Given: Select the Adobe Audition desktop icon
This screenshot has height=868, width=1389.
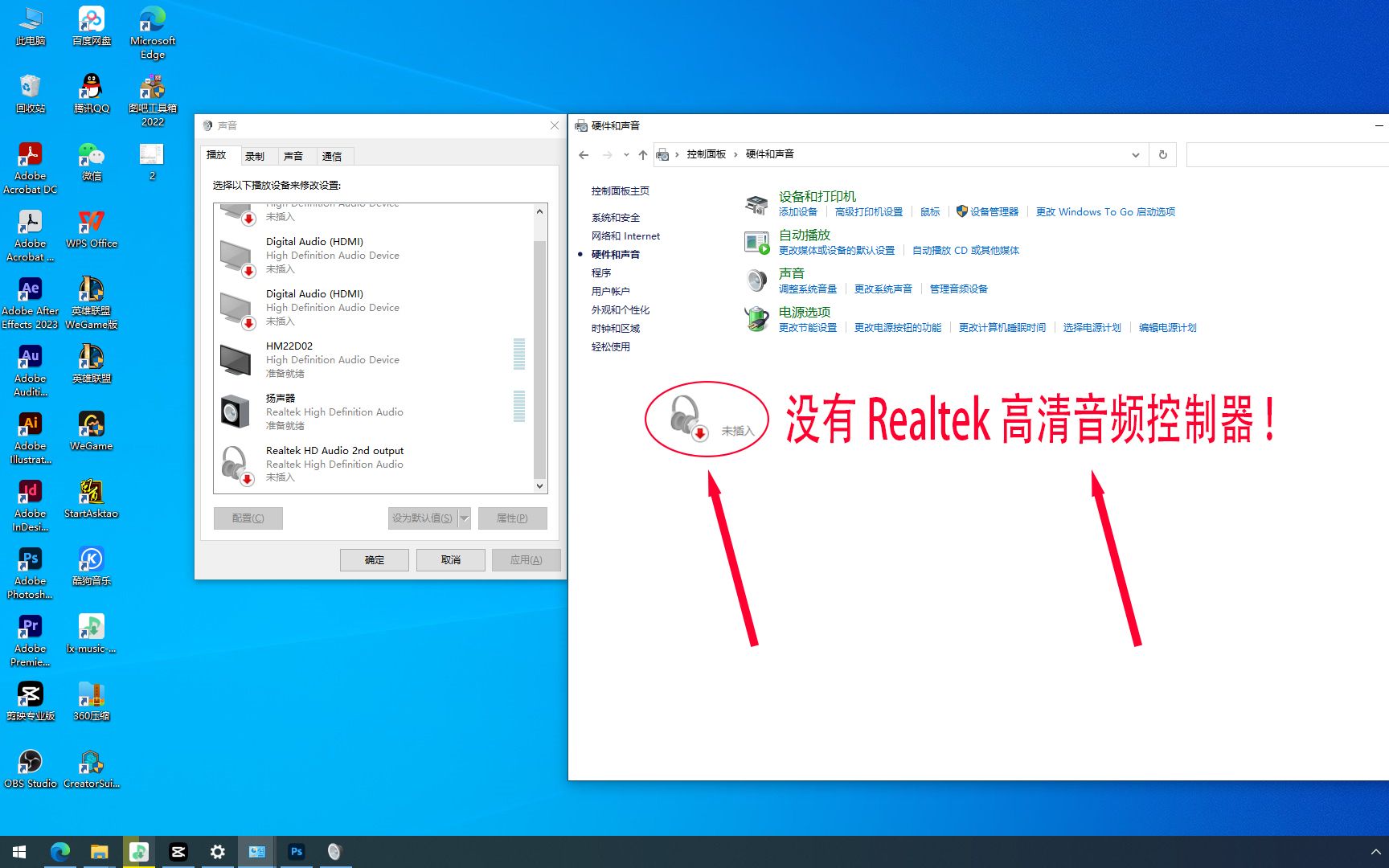Looking at the screenshot, I should [31, 371].
